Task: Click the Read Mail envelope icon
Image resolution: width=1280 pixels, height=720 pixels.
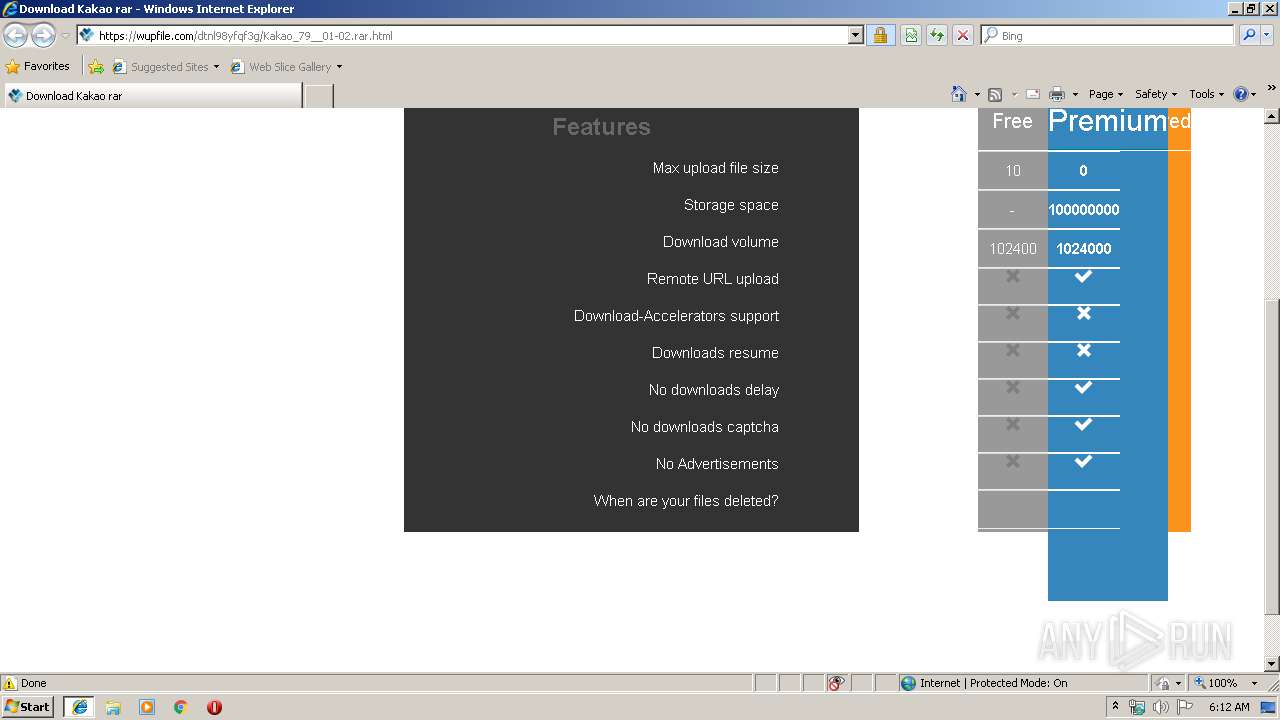Action: tap(1033, 94)
